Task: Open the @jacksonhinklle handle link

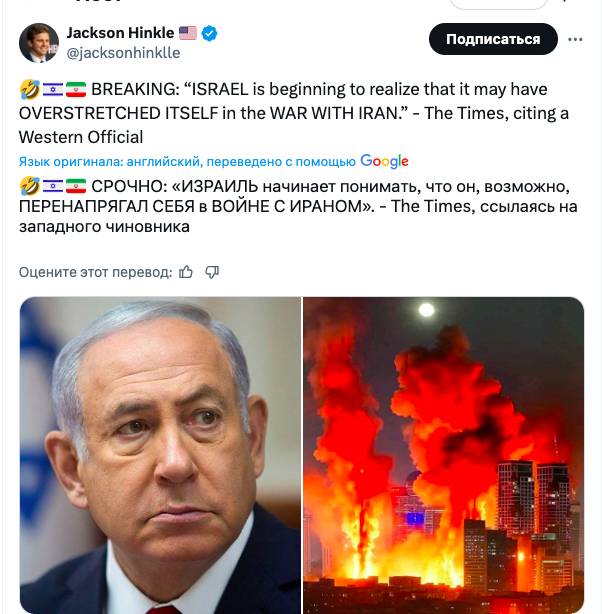Action: click(x=123, y=53)
